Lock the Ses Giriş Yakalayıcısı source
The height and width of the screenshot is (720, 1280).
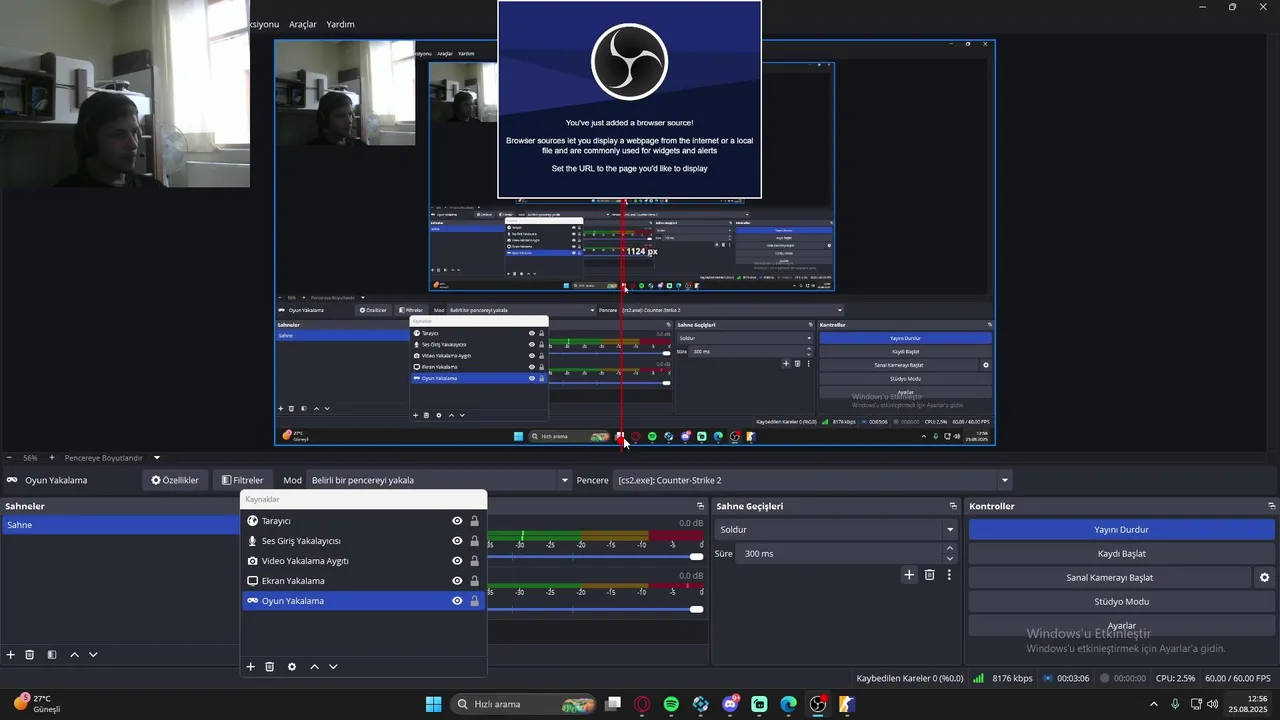click(x=474, y=541)
